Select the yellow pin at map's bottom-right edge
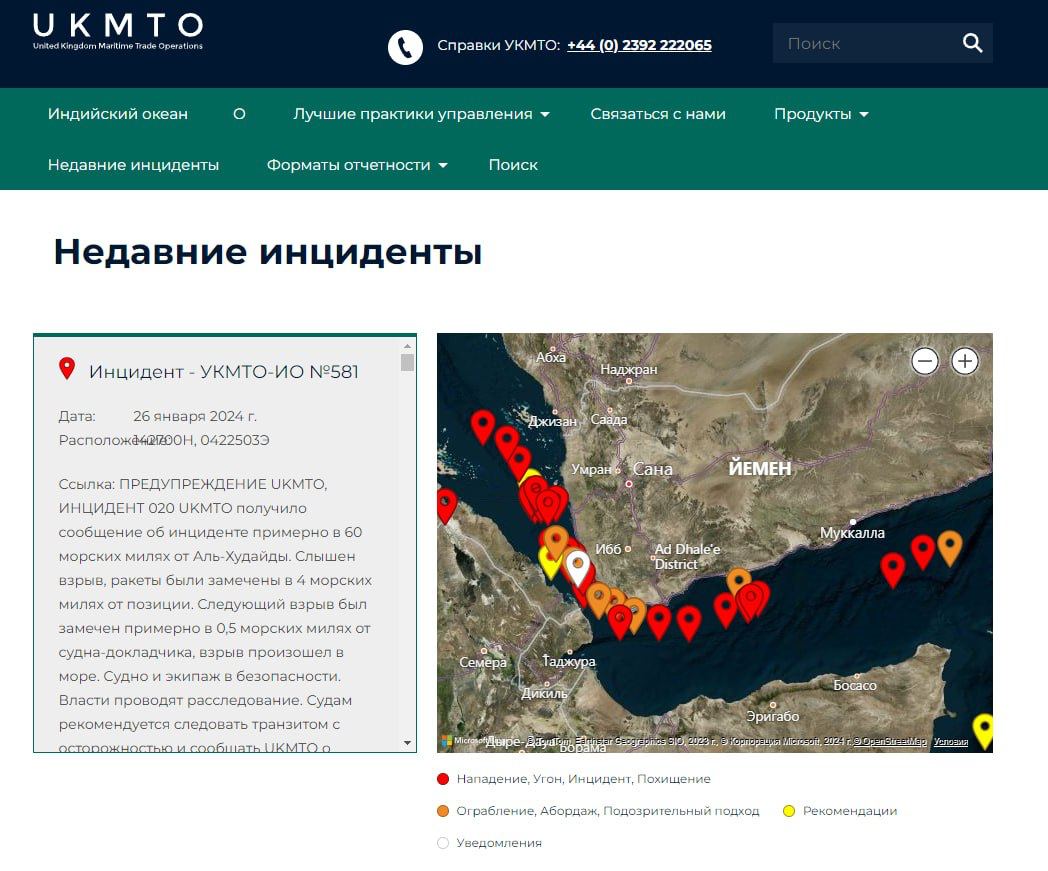This screenshot has height=871, width=1048. [x=984, y=730]
